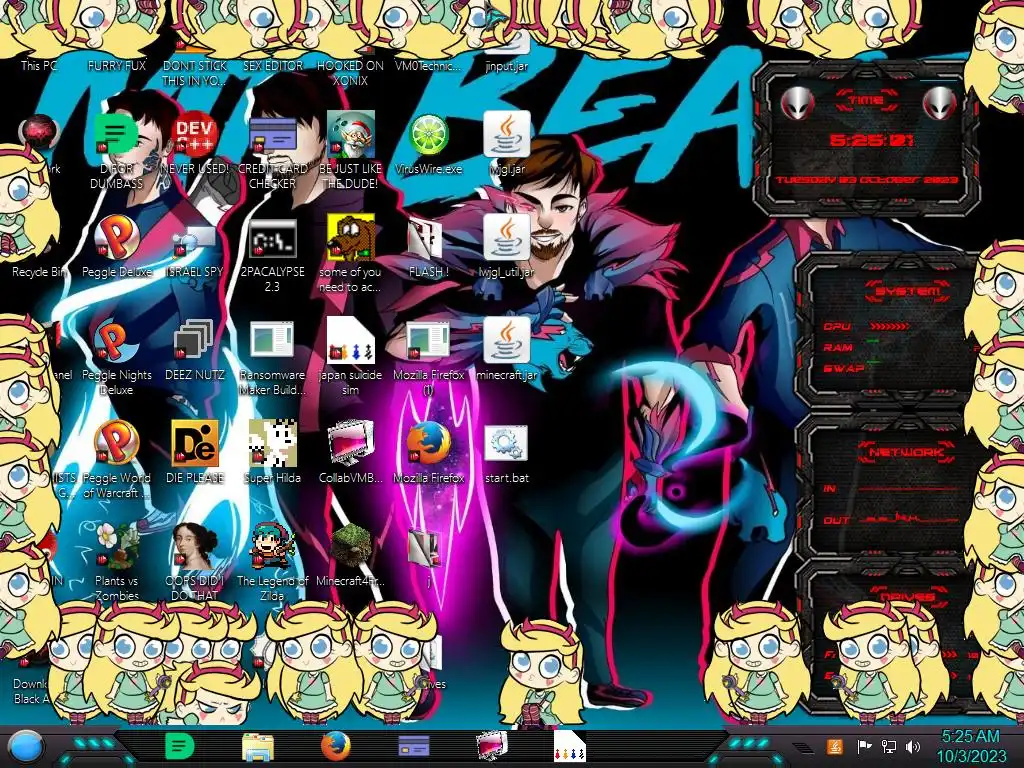Open the 2PACALYPSE 2.3 command prompt icon

coord(273,238)
